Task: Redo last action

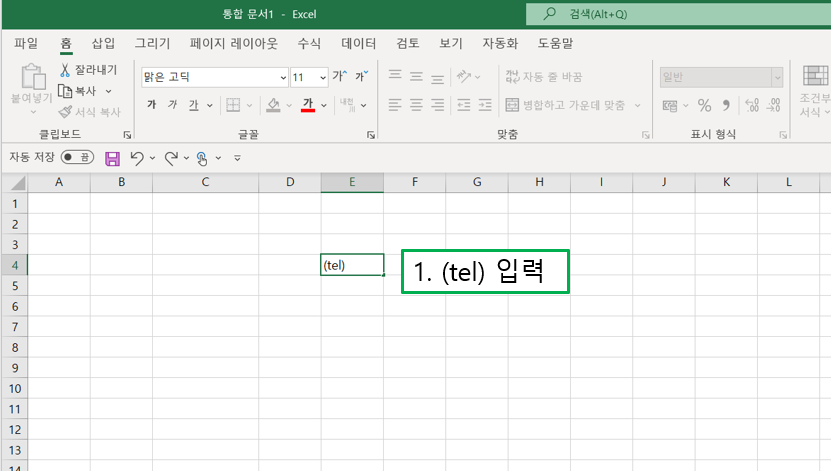Action: (171, 158)
